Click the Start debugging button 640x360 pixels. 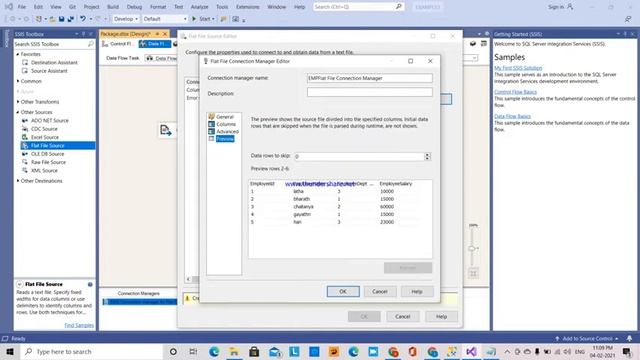(203, 19)
